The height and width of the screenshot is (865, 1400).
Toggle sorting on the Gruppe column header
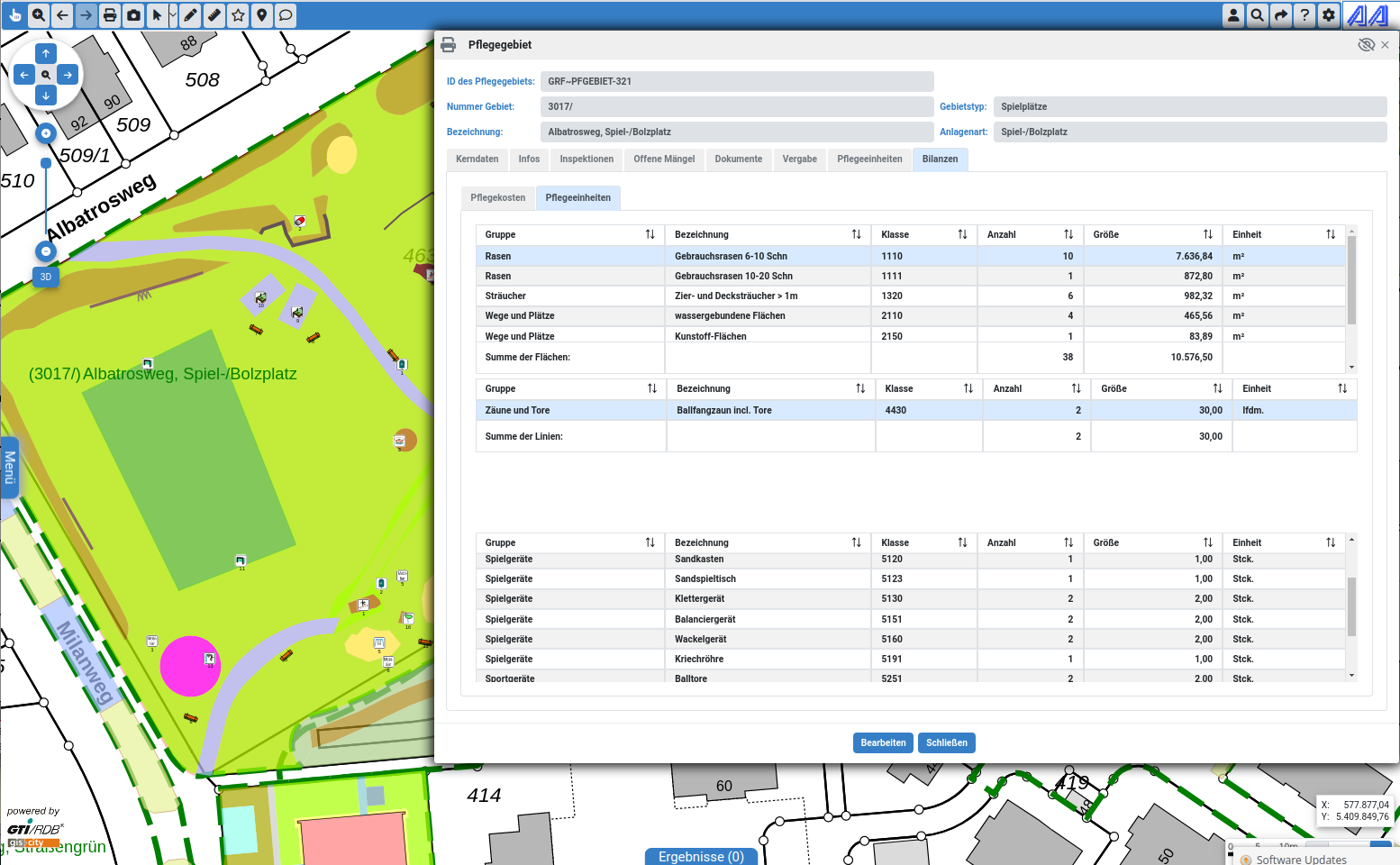tap(650, 234)
